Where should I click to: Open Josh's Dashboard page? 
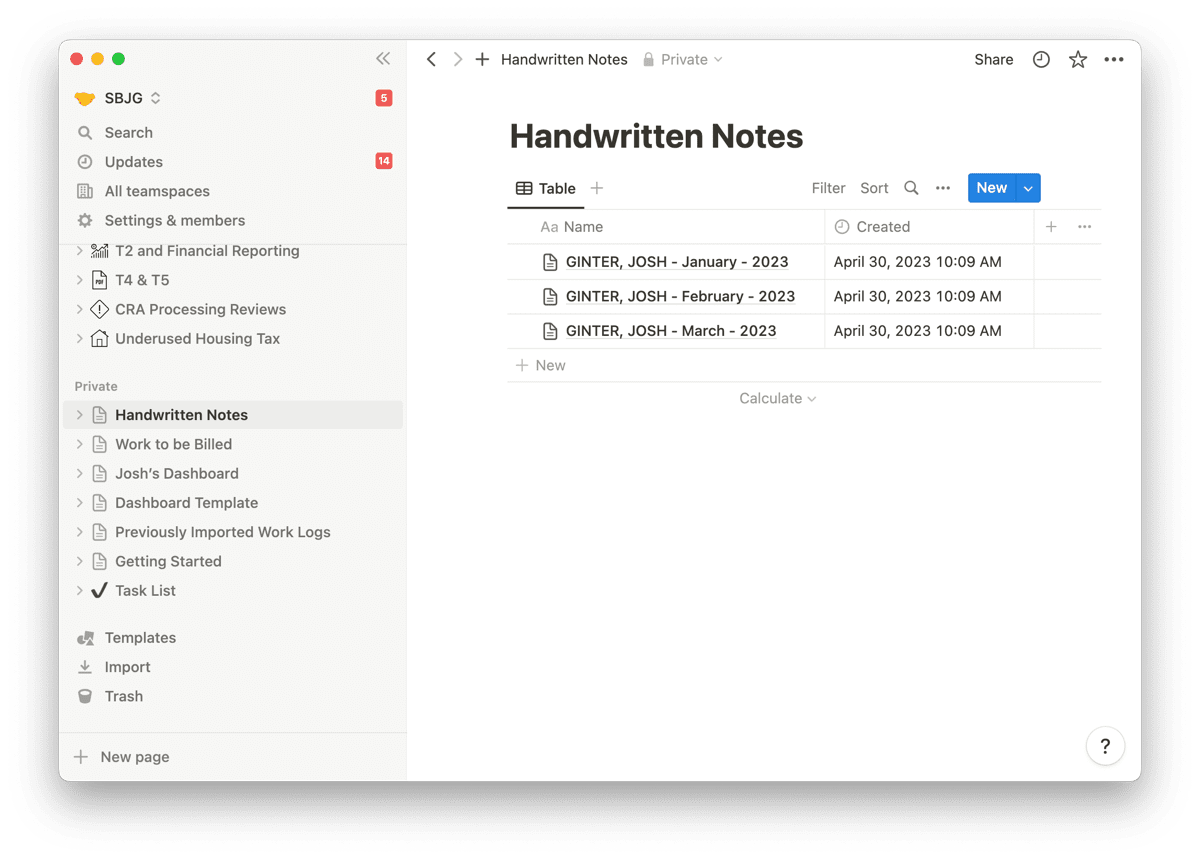click(177, 473)
